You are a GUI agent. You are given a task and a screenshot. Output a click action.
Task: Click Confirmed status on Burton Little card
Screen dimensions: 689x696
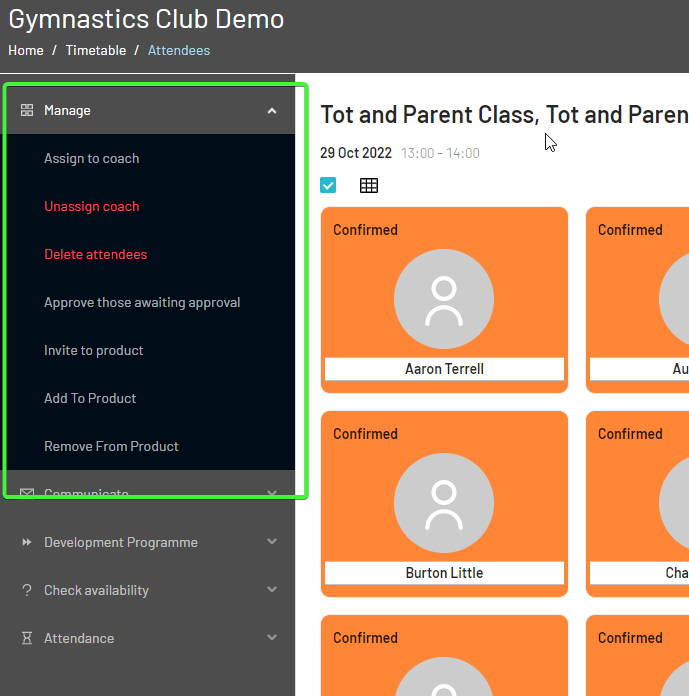(x=365, y=434)
